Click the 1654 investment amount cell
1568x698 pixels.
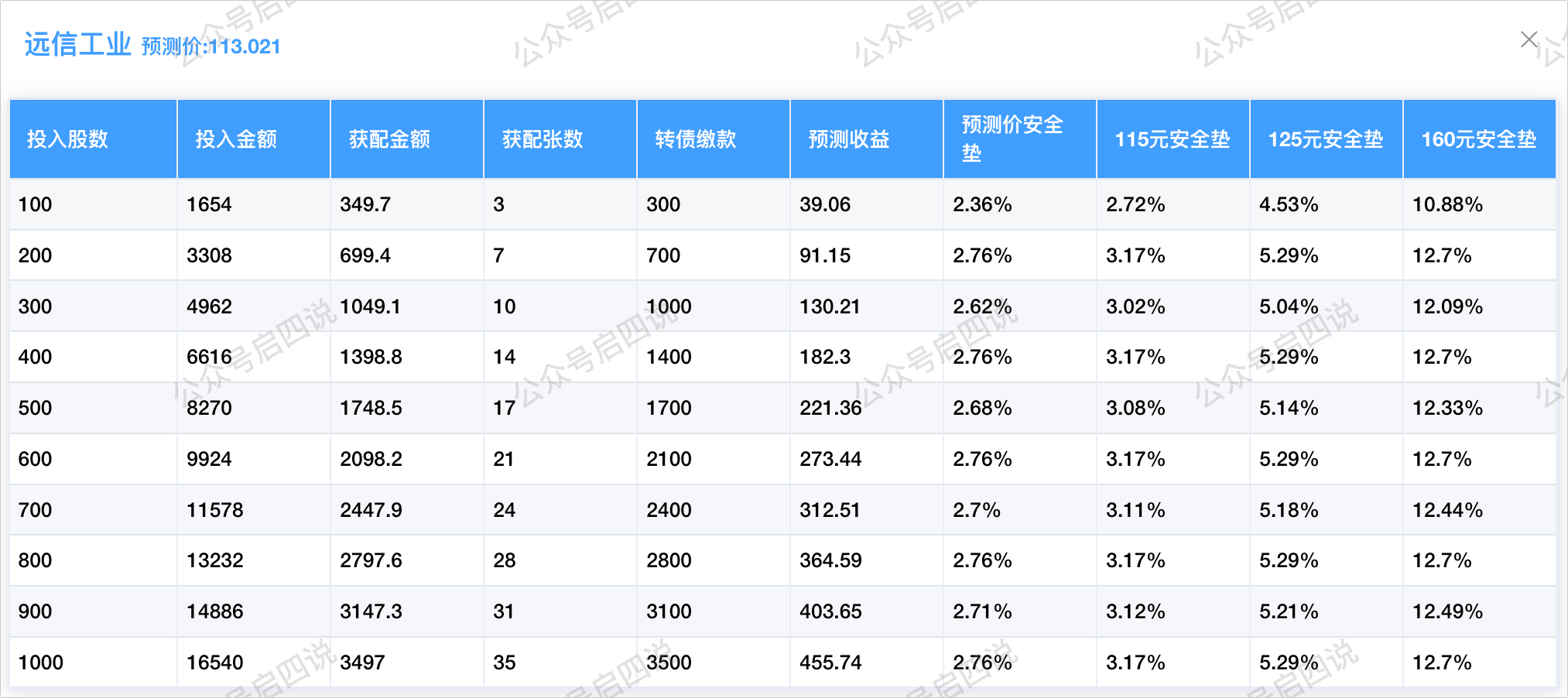[x=209, y=204]
